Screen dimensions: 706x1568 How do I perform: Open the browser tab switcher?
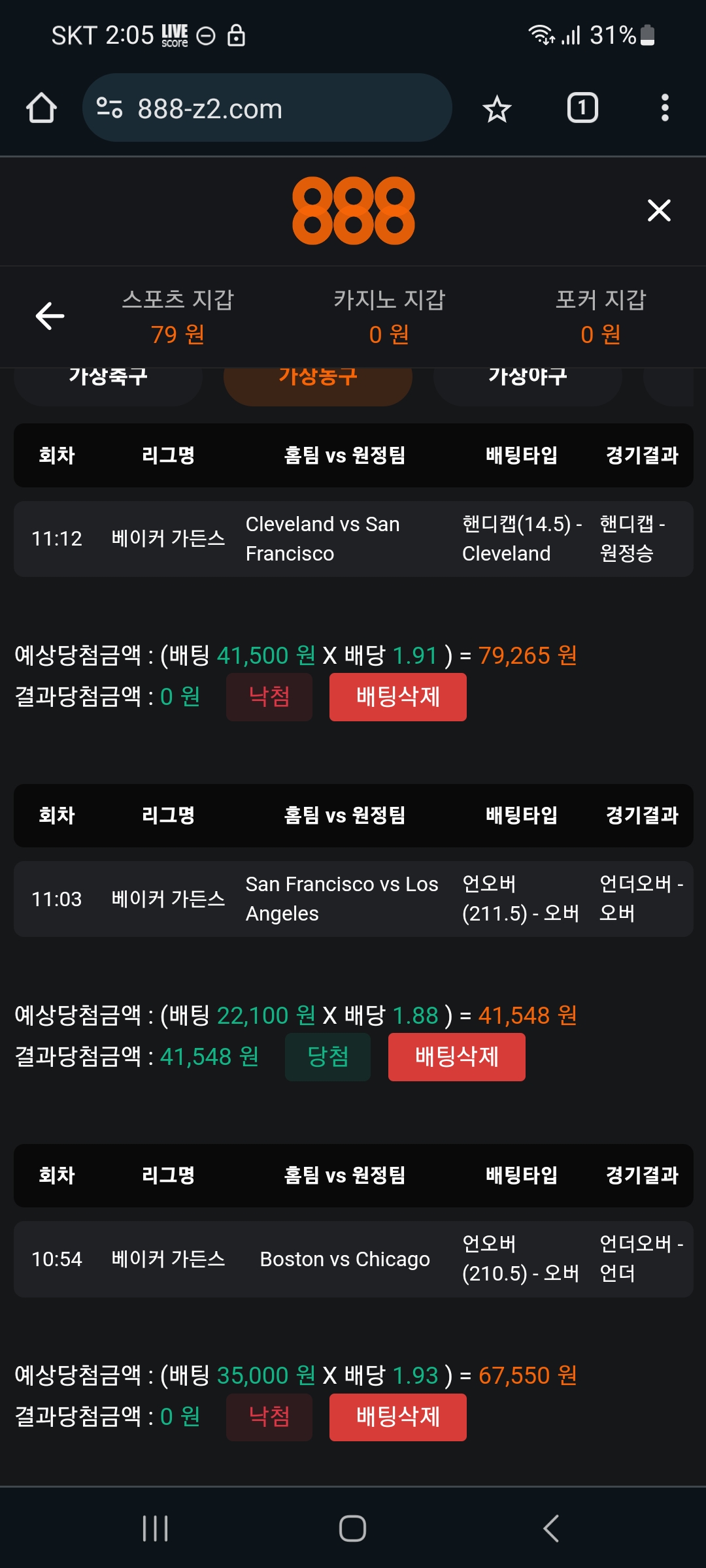(582, 108)
